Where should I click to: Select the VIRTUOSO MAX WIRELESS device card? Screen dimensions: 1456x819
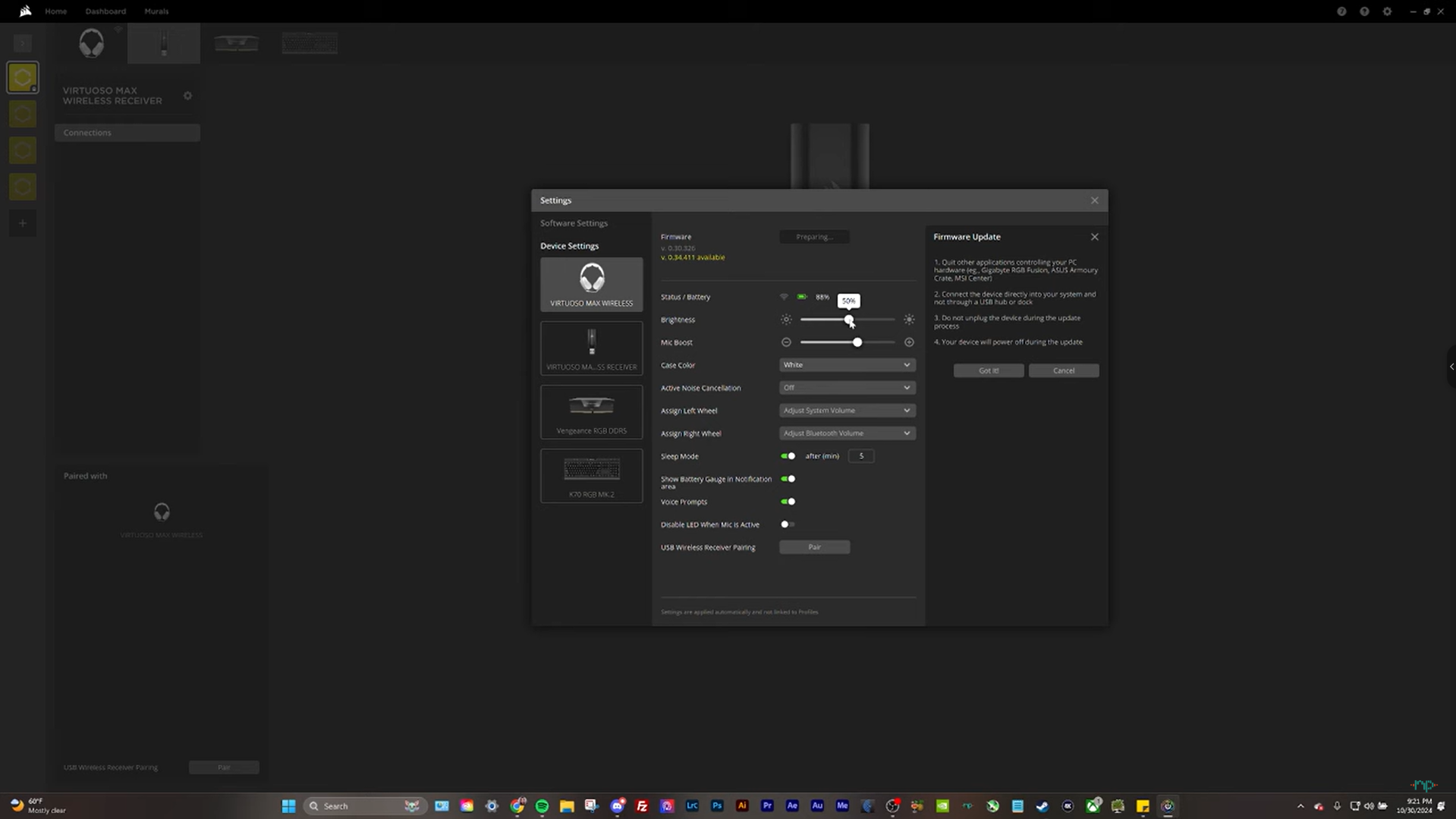pyautogui.click(x=592, y=285)
